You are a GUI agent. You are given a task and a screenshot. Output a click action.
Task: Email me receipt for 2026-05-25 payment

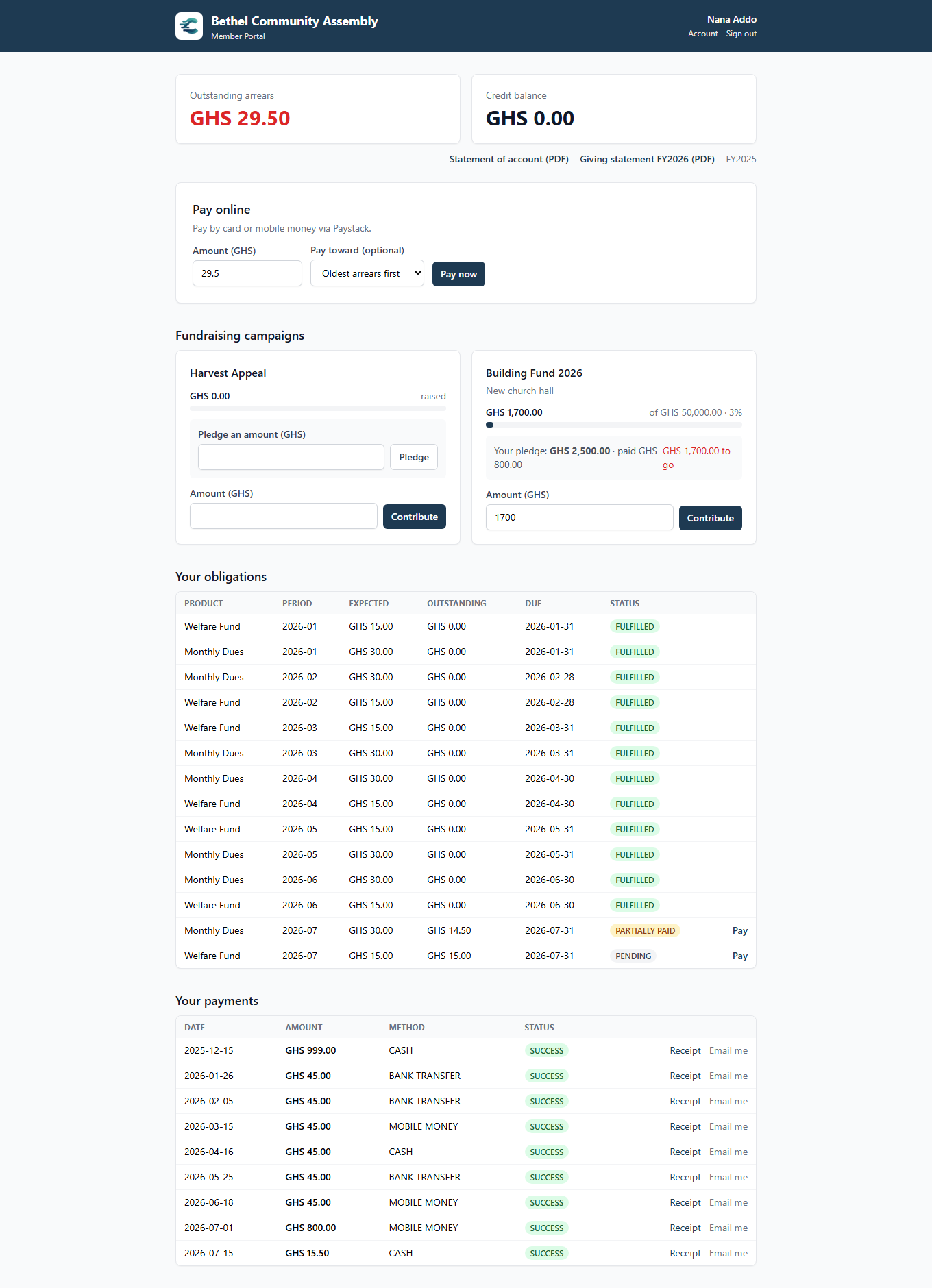pyautogui.click(x=728, y=1177)
